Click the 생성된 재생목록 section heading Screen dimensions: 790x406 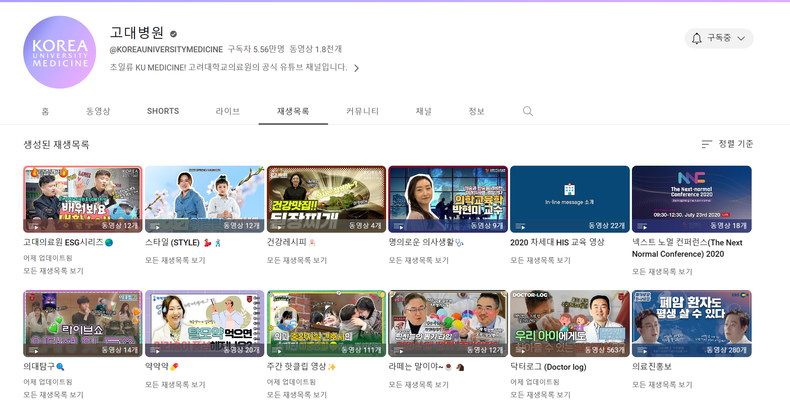(56, 145)
